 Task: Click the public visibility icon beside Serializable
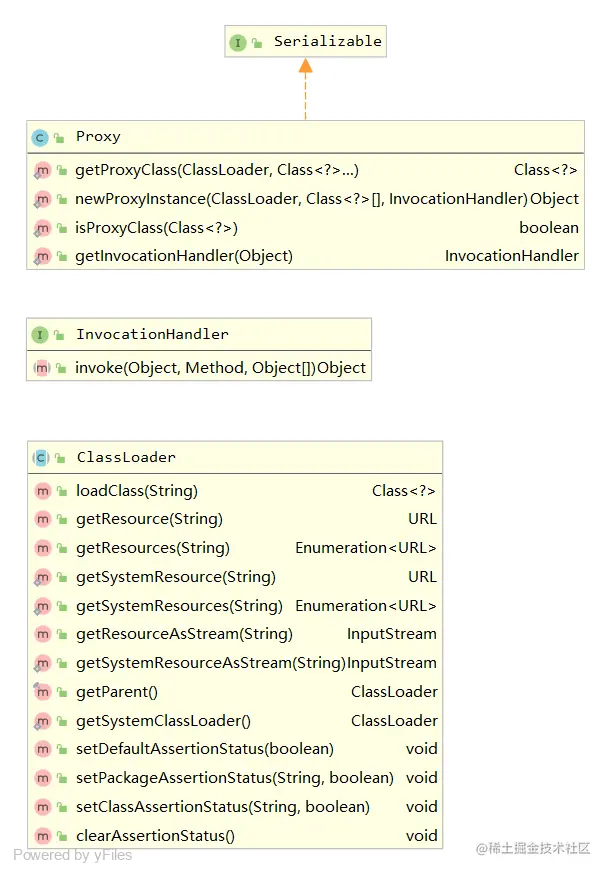[x=257, y=43]
